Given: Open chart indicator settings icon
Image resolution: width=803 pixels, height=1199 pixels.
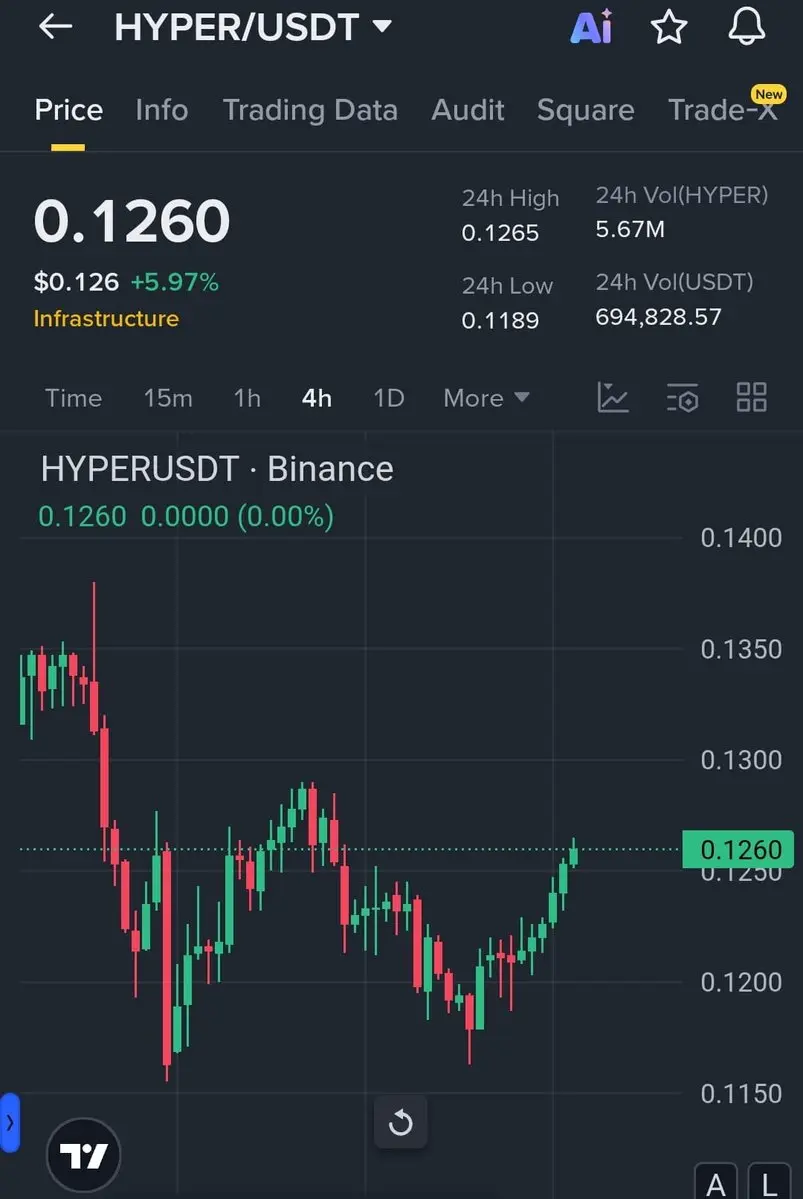Looking at the screenshot, I should point(682,398).
